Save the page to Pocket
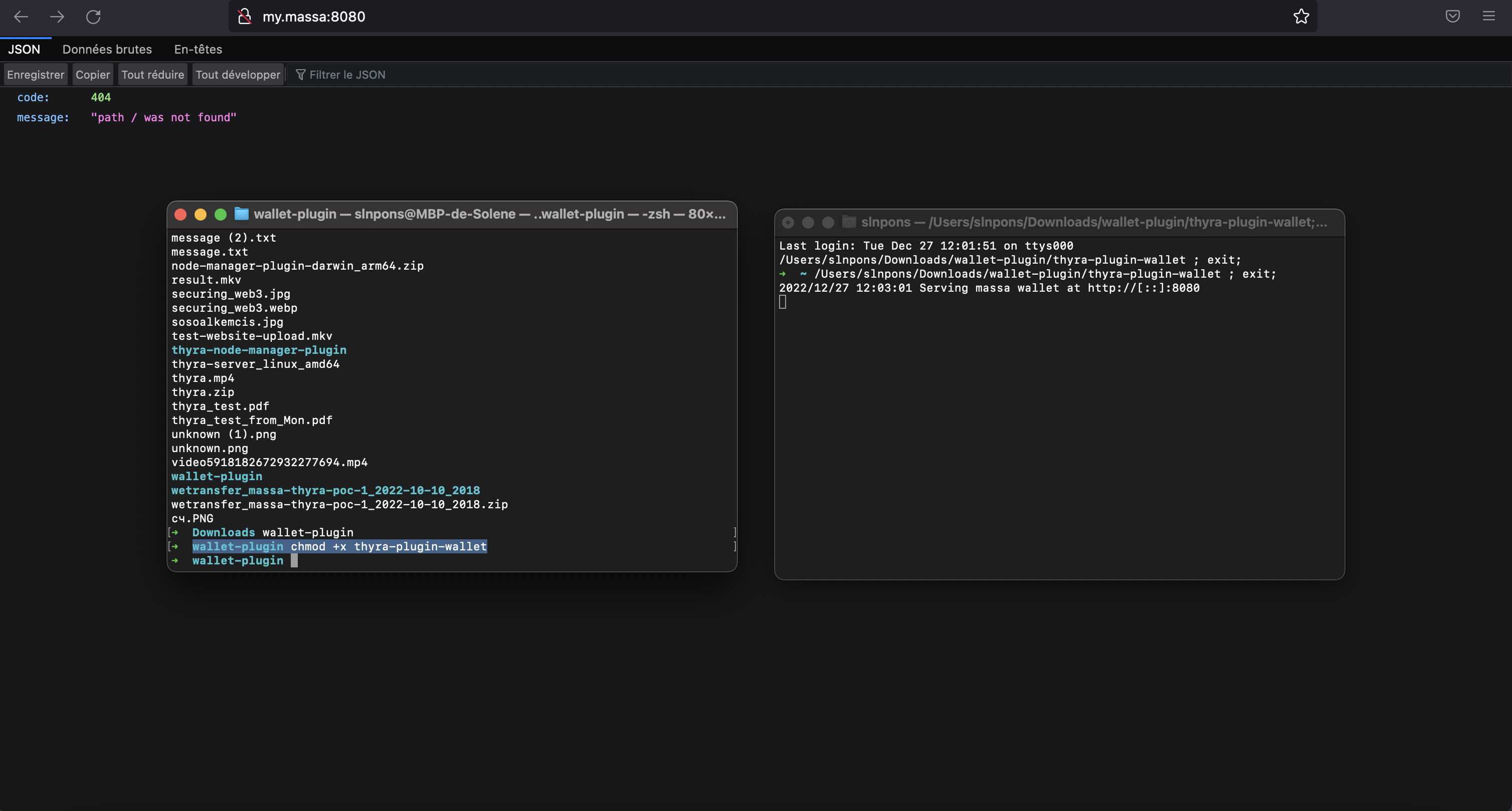Viewport: 1512px width, 811px height. (x=1453, y=17)
